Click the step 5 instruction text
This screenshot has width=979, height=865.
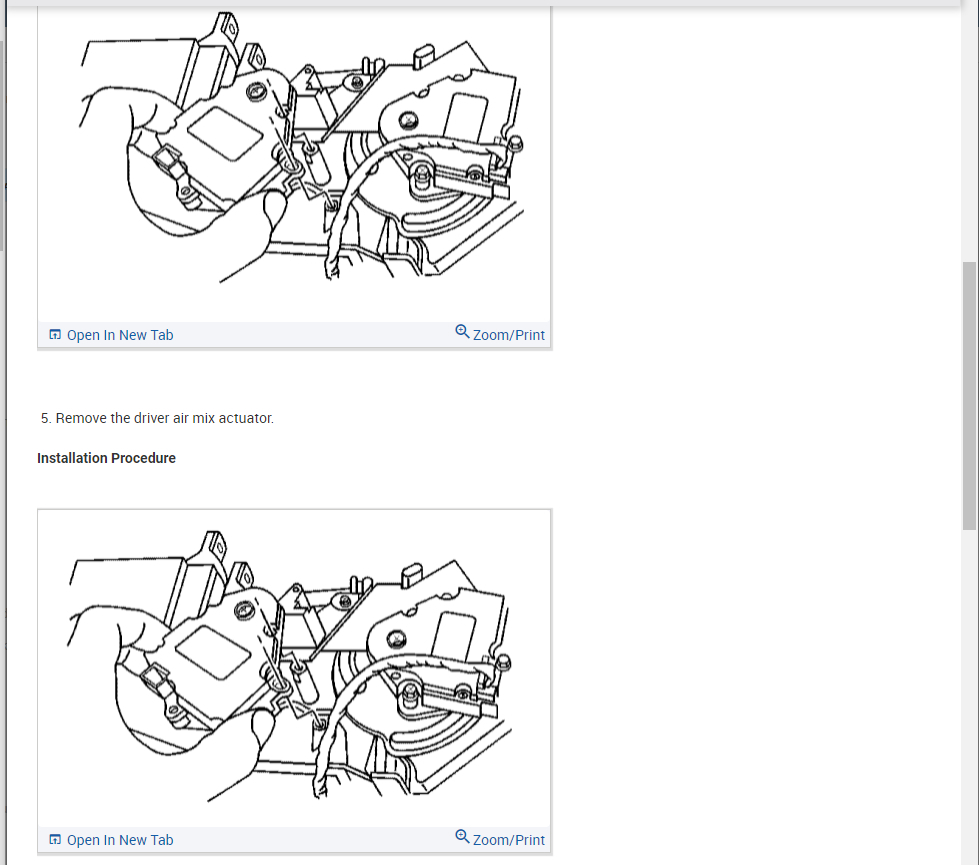point(157,418)
